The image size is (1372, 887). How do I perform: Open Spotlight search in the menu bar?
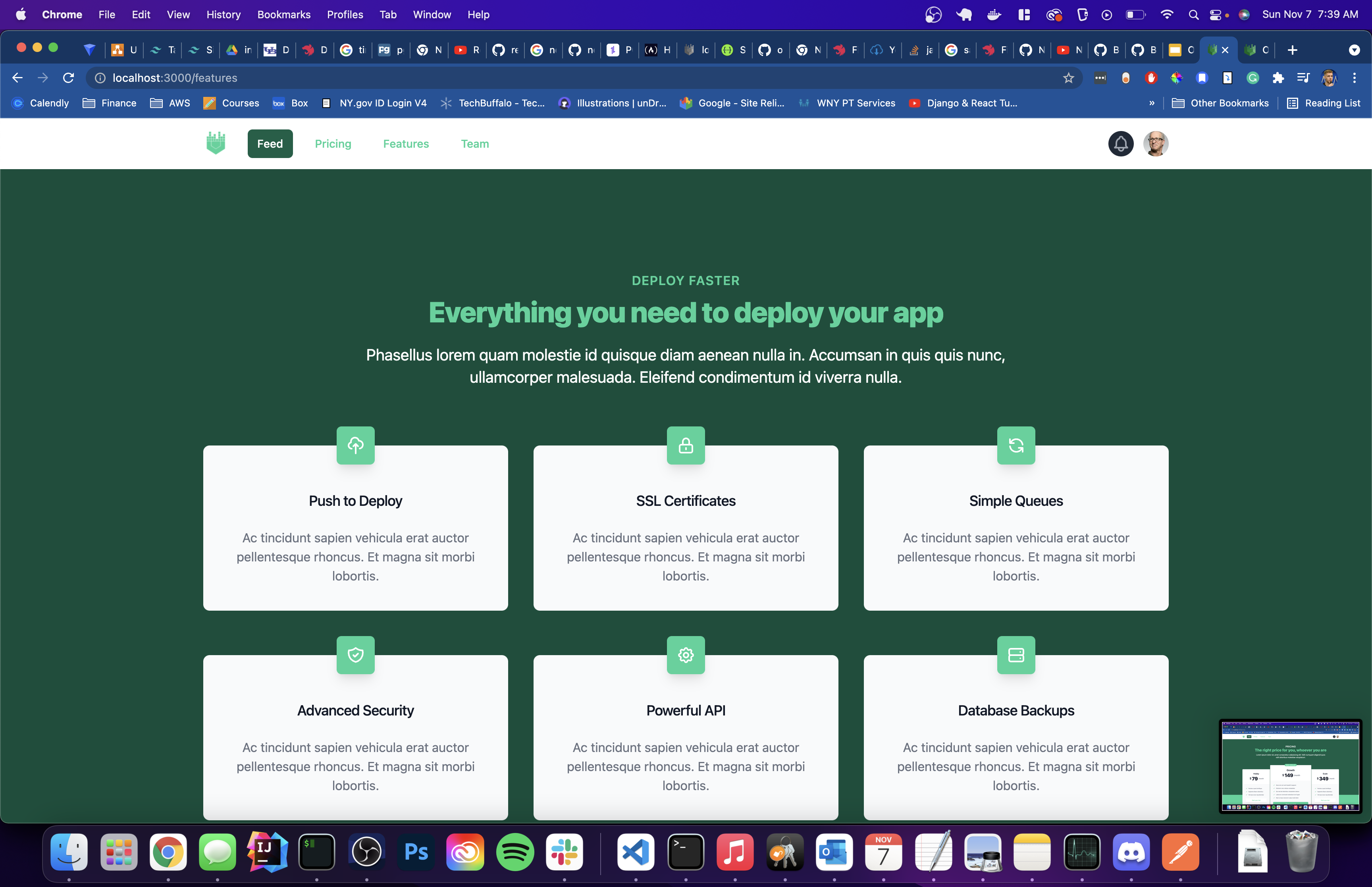(x=1193, y=15)
